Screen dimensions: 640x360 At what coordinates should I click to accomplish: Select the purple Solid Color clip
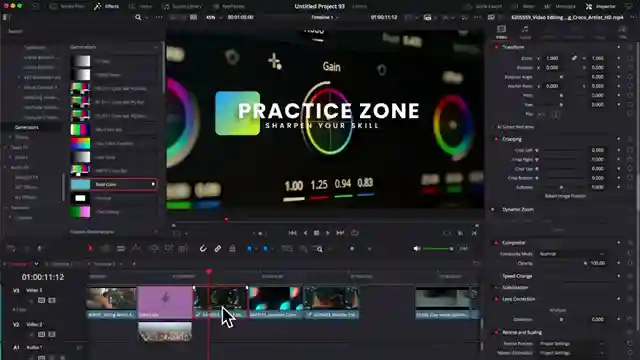click(x=165, y=302)
